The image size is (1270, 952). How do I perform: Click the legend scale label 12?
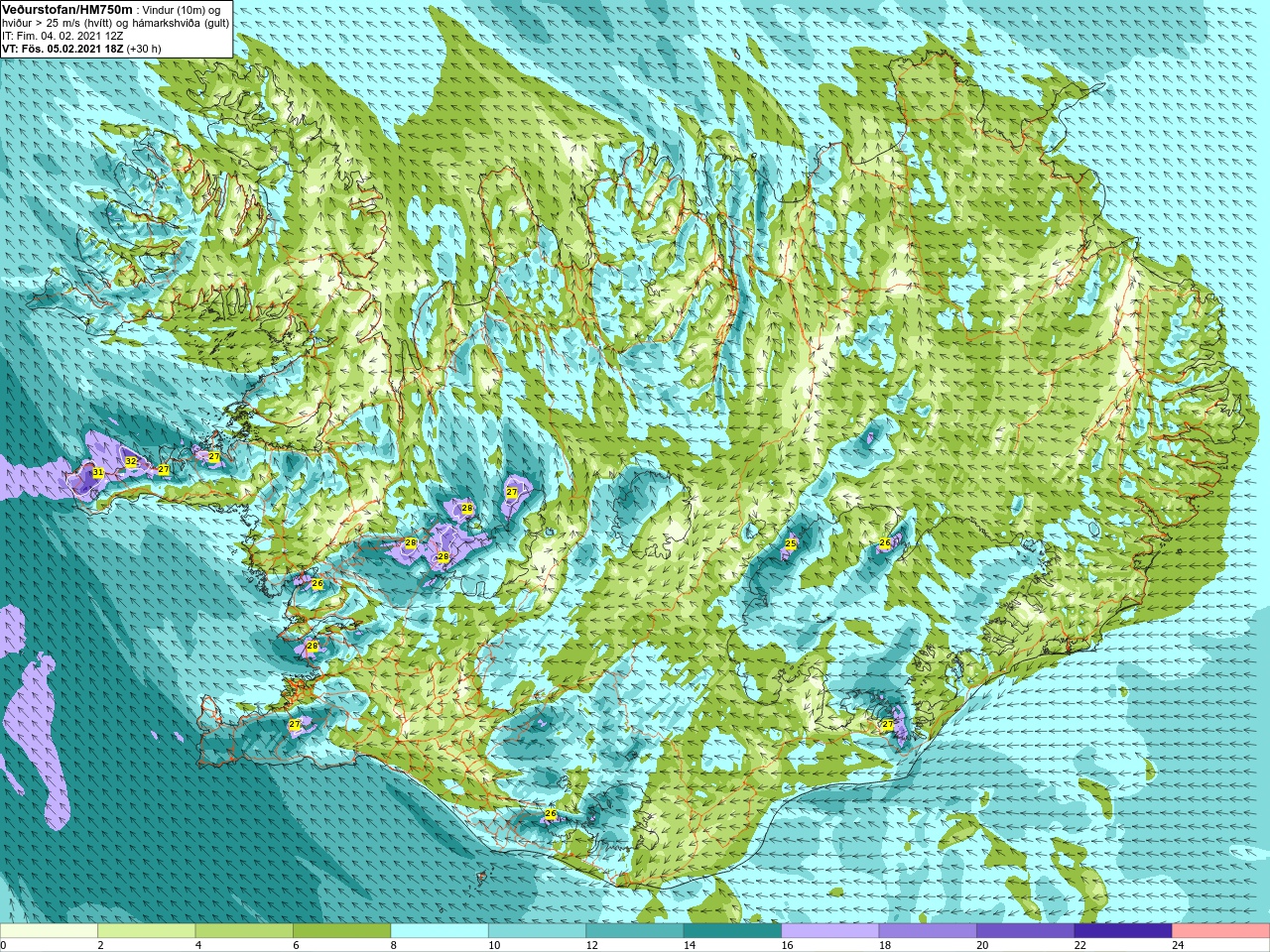591,945
